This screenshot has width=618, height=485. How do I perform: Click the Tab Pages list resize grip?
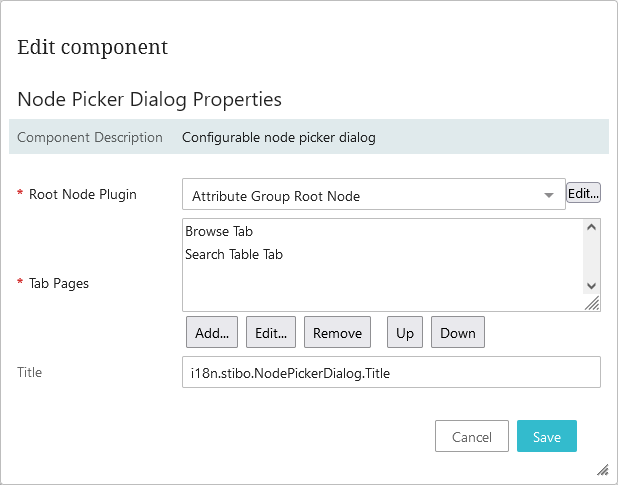592,303
